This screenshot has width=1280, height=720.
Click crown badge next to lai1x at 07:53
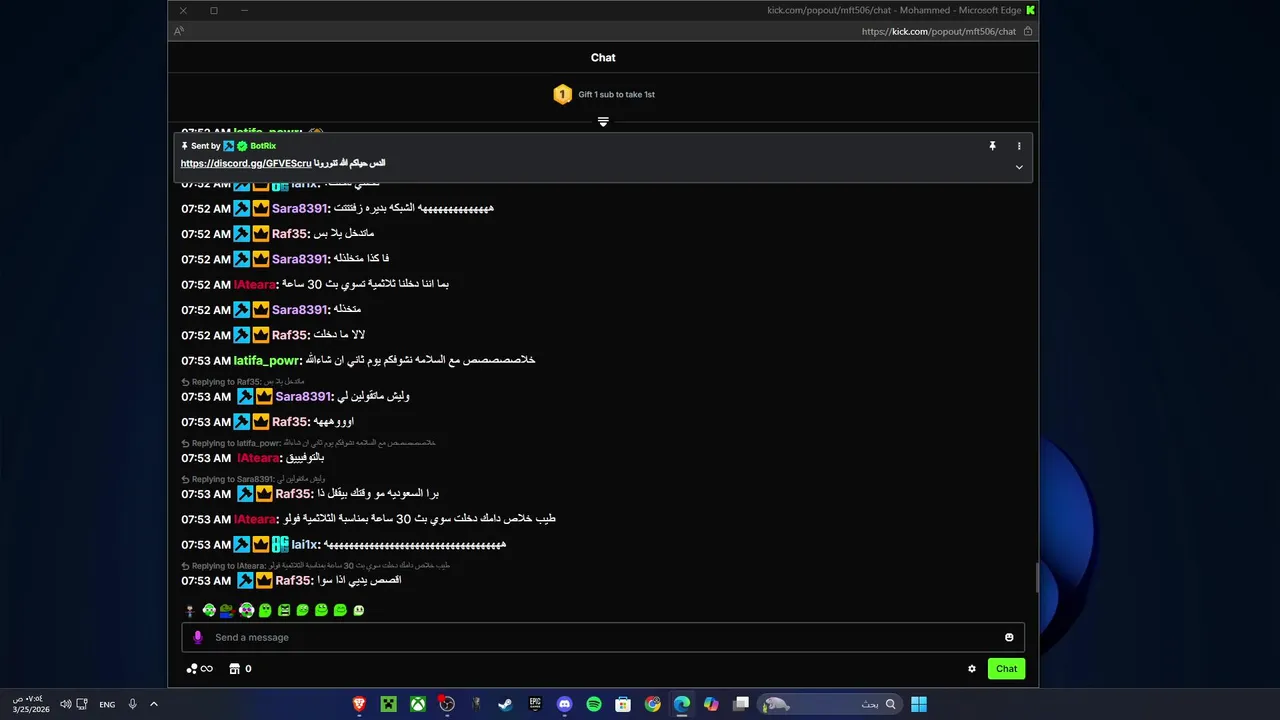point(261,545)
